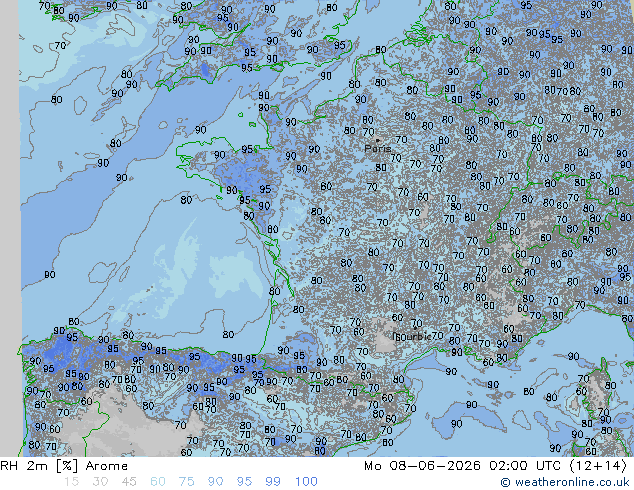634x490 pixels.
Task: Click the legend value 15
Action: pos(71,482)
